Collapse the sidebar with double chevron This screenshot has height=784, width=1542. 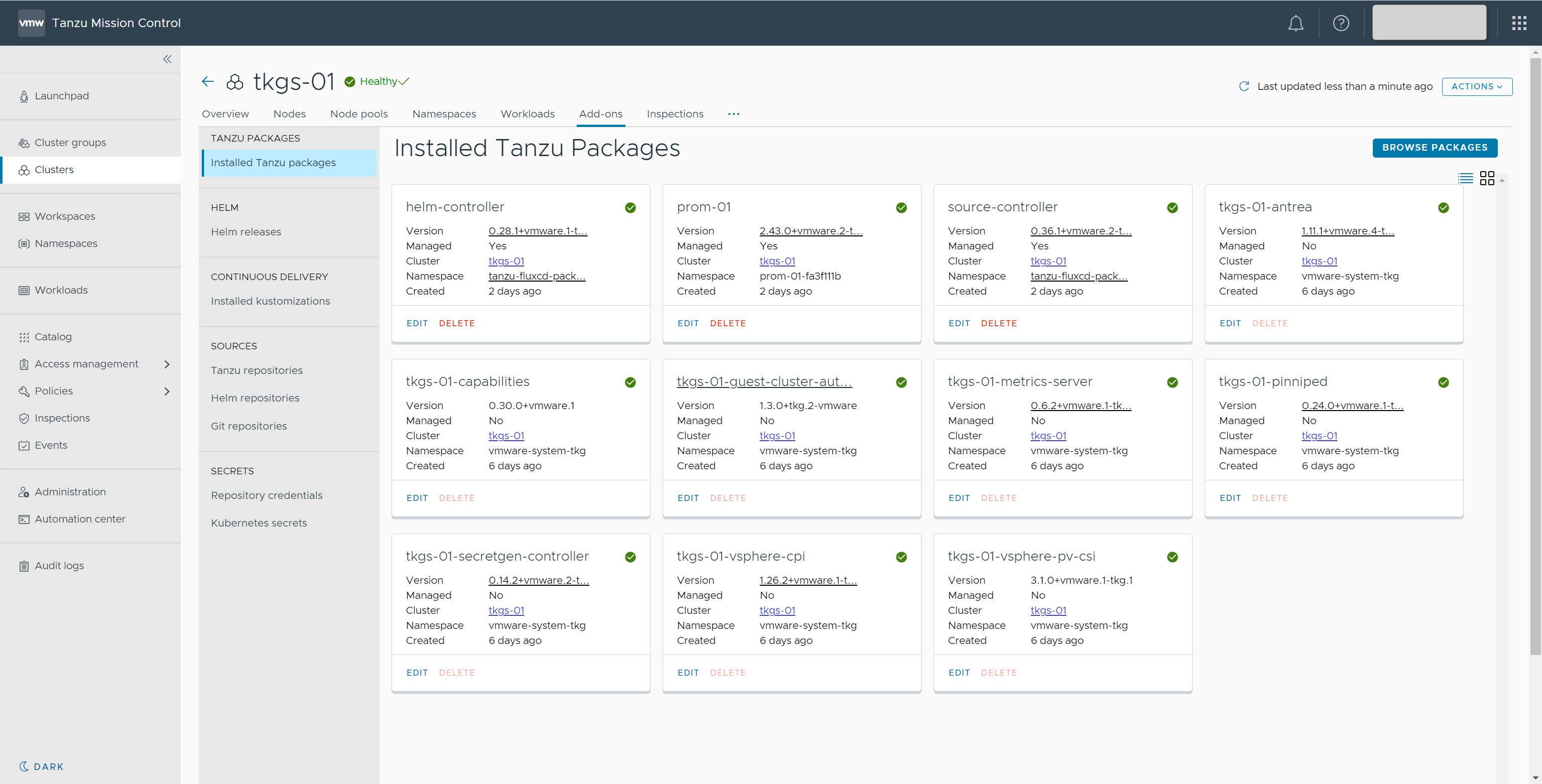pos(167,59)
